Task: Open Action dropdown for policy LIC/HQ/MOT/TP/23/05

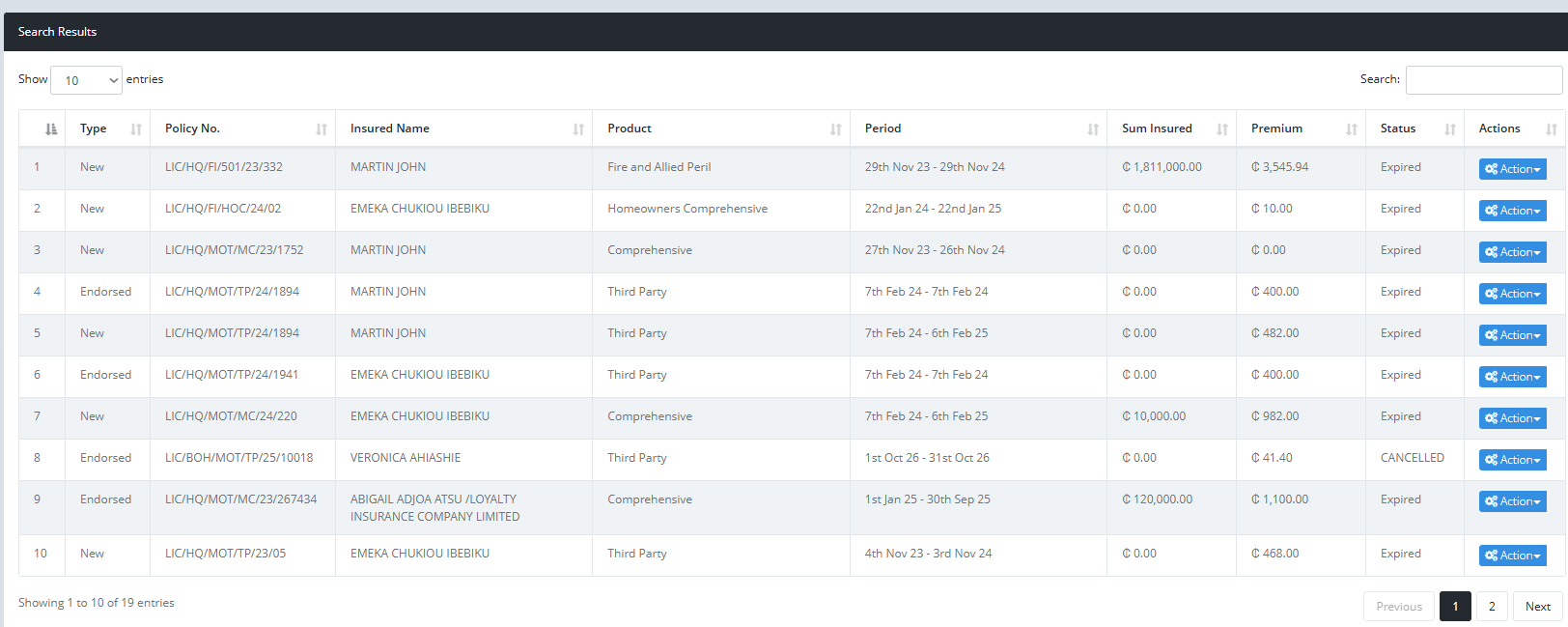Action: [1512, 556]
